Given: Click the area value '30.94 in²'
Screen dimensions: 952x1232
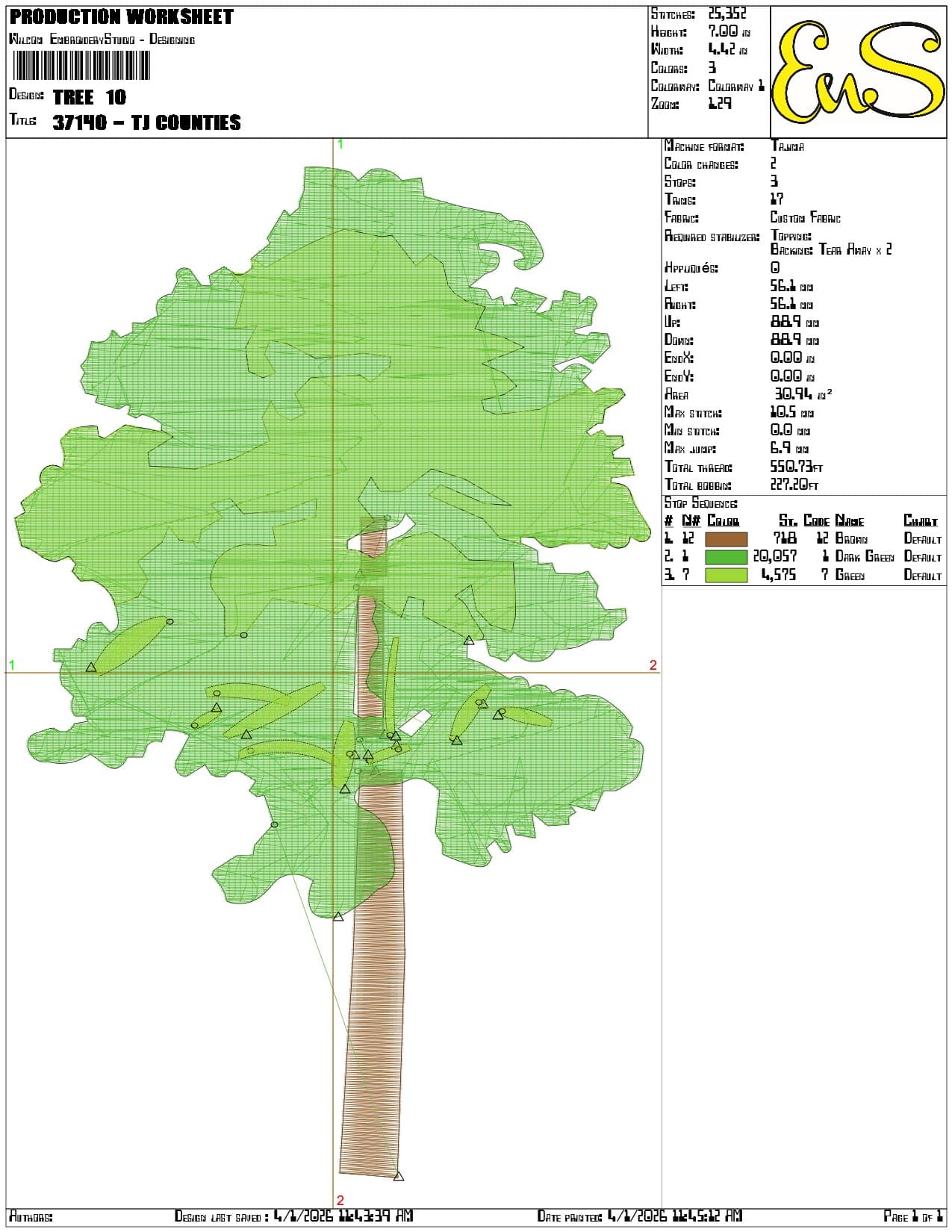Looking at the screenshot, I should tap(803, 394).
